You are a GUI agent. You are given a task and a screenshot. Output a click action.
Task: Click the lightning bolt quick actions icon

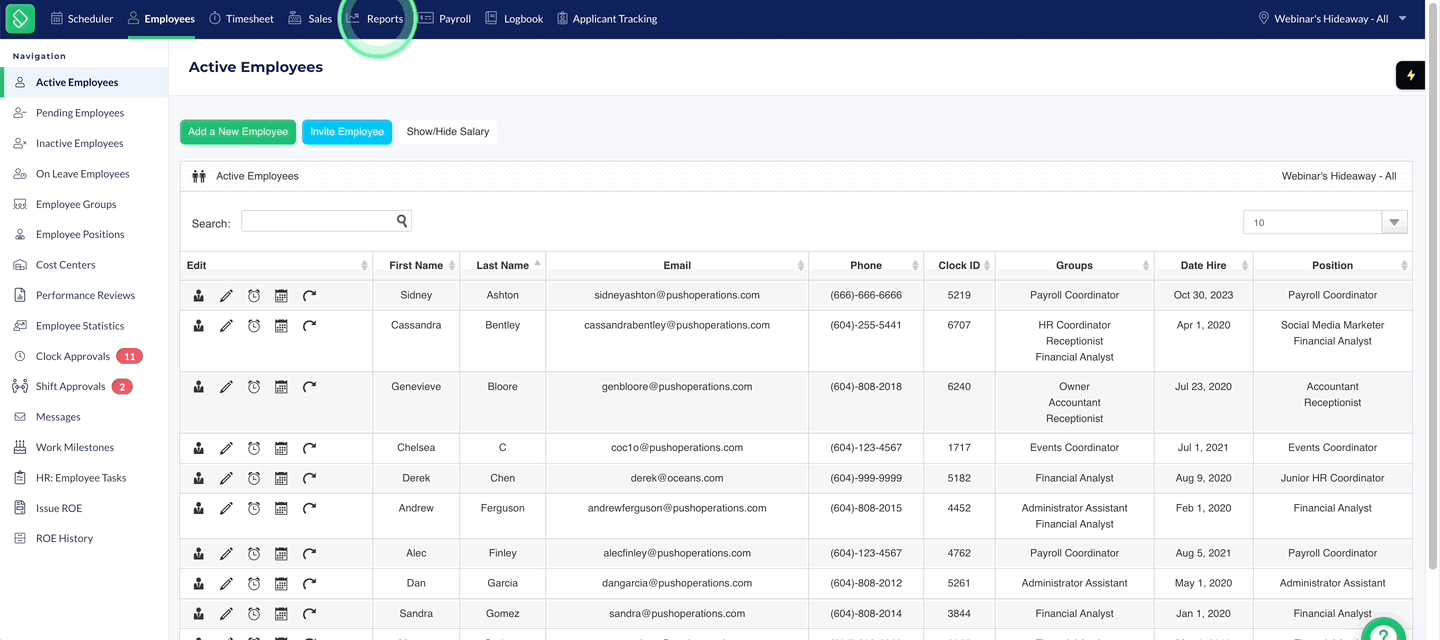[1411, 75]
